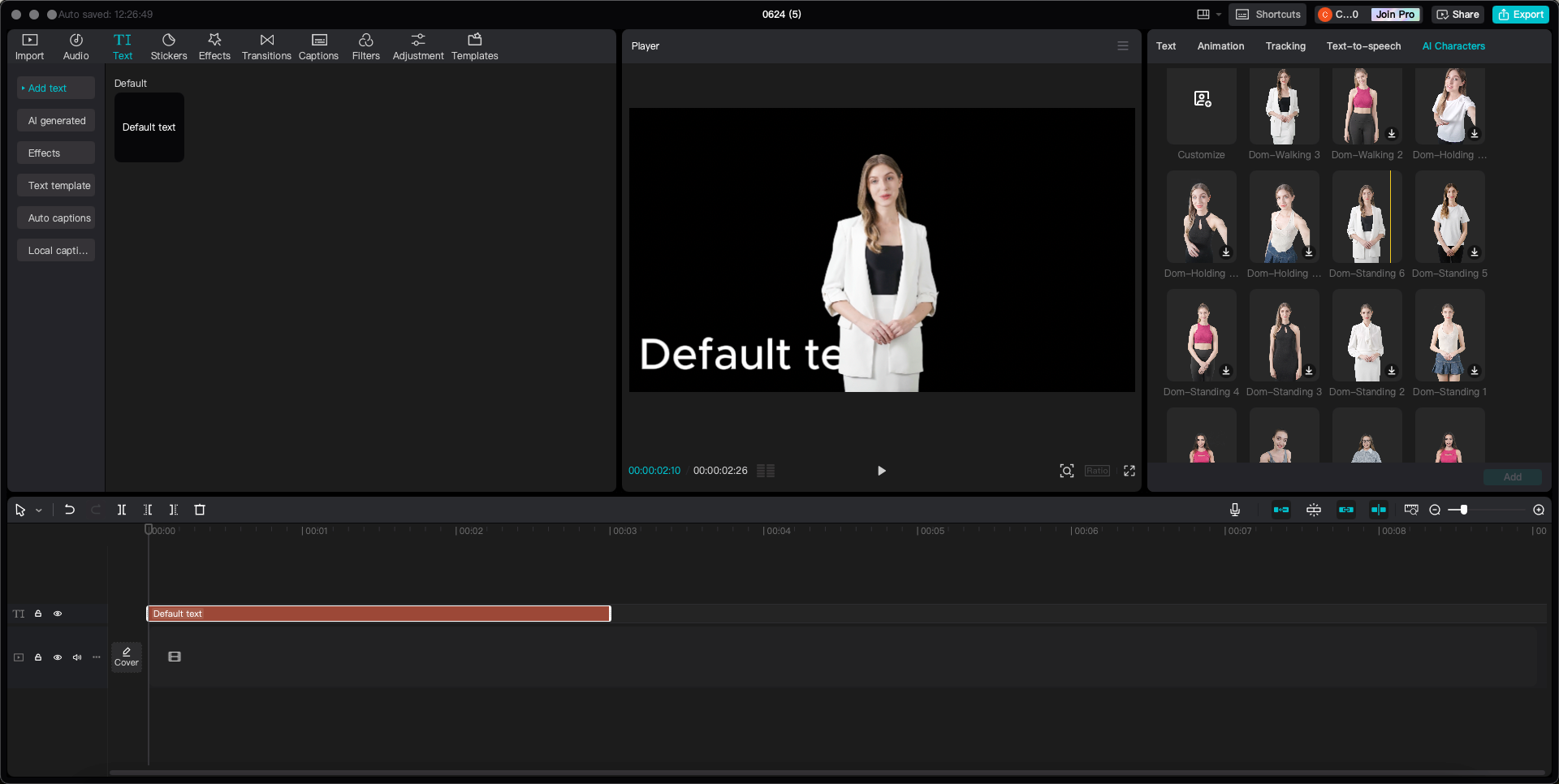Adjust the timeline zoom slider
The height and width of the screenshot is (784, 1559).
(1463, 510)
